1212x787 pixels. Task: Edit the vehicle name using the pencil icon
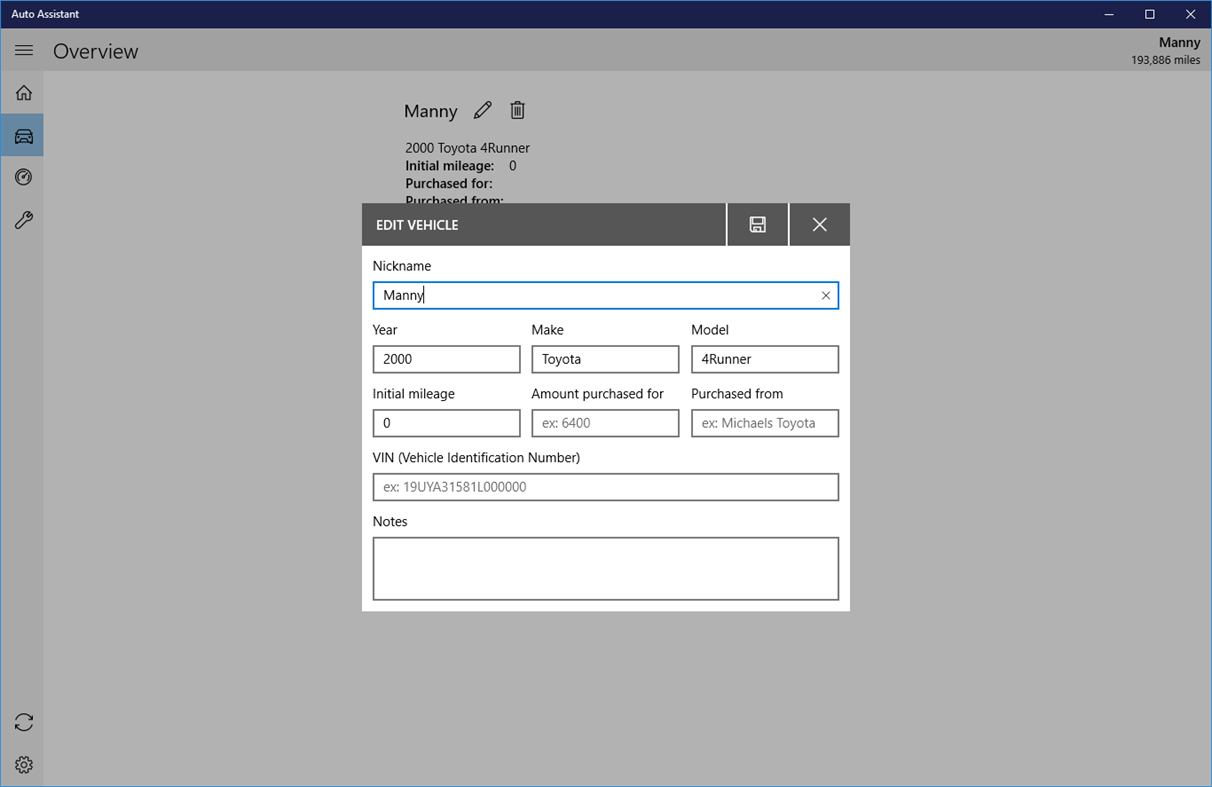pyautogui.click(x=483, y=110)
